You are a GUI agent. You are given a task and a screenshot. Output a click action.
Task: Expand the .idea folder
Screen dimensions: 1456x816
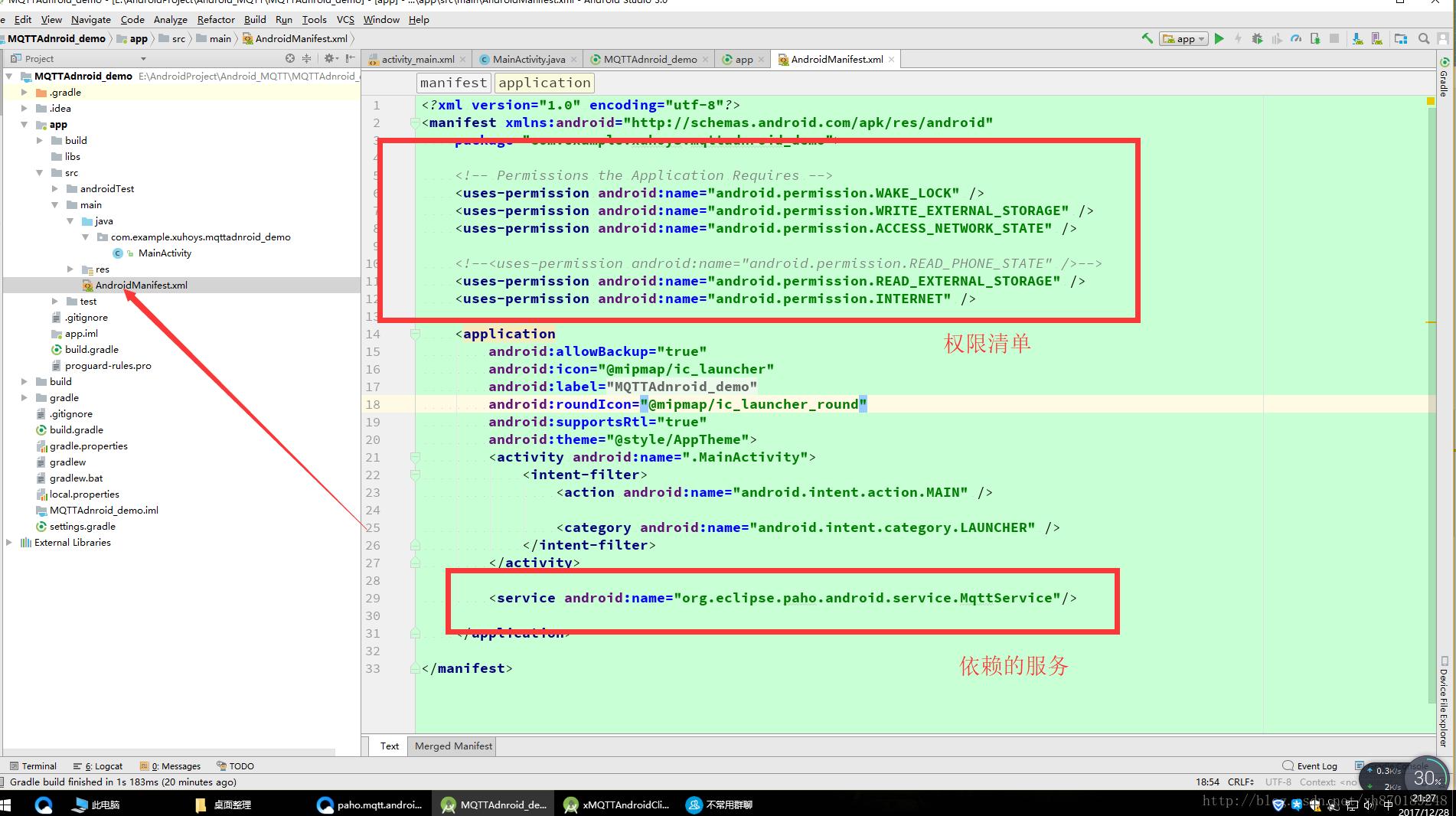[24, 108]
